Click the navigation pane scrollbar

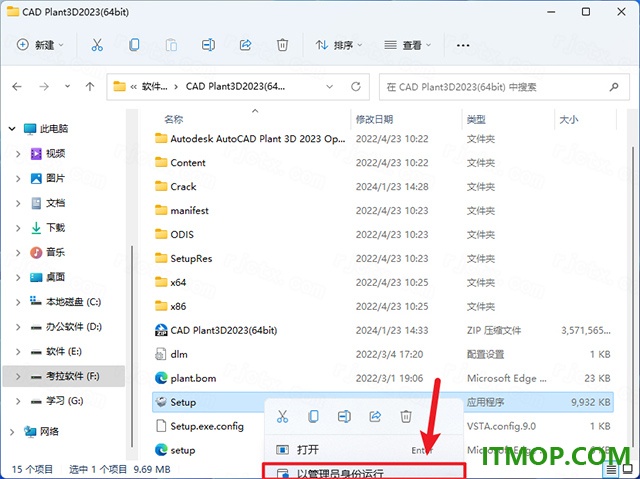131,347
